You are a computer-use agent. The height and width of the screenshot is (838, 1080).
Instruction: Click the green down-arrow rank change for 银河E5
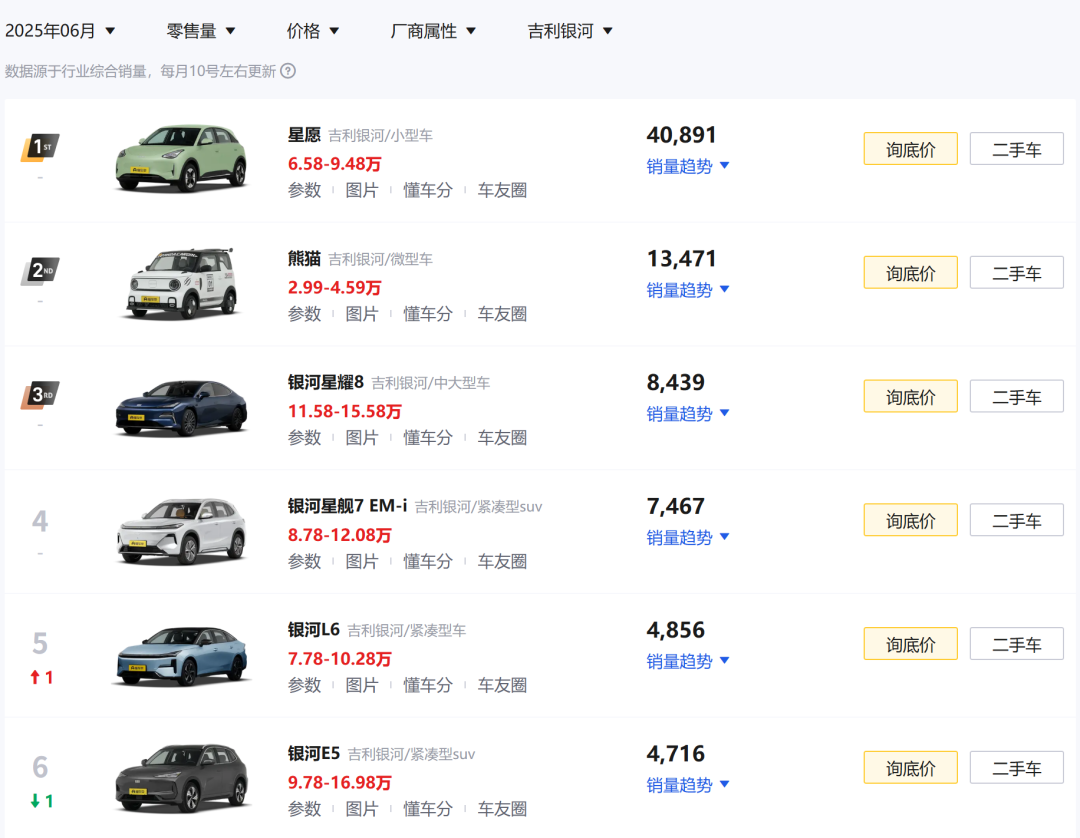coord(41,801)
